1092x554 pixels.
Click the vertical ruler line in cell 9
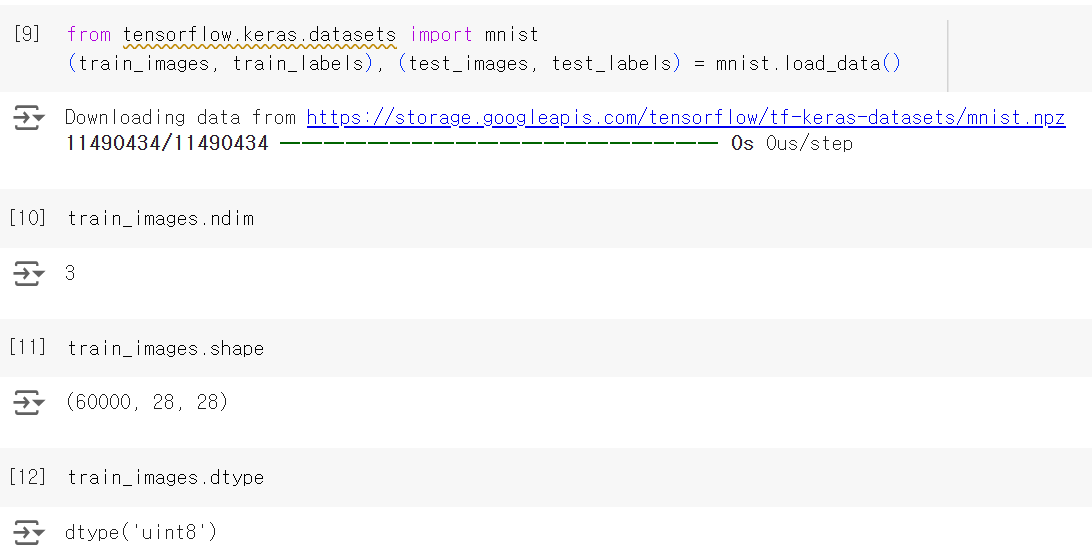948,56
